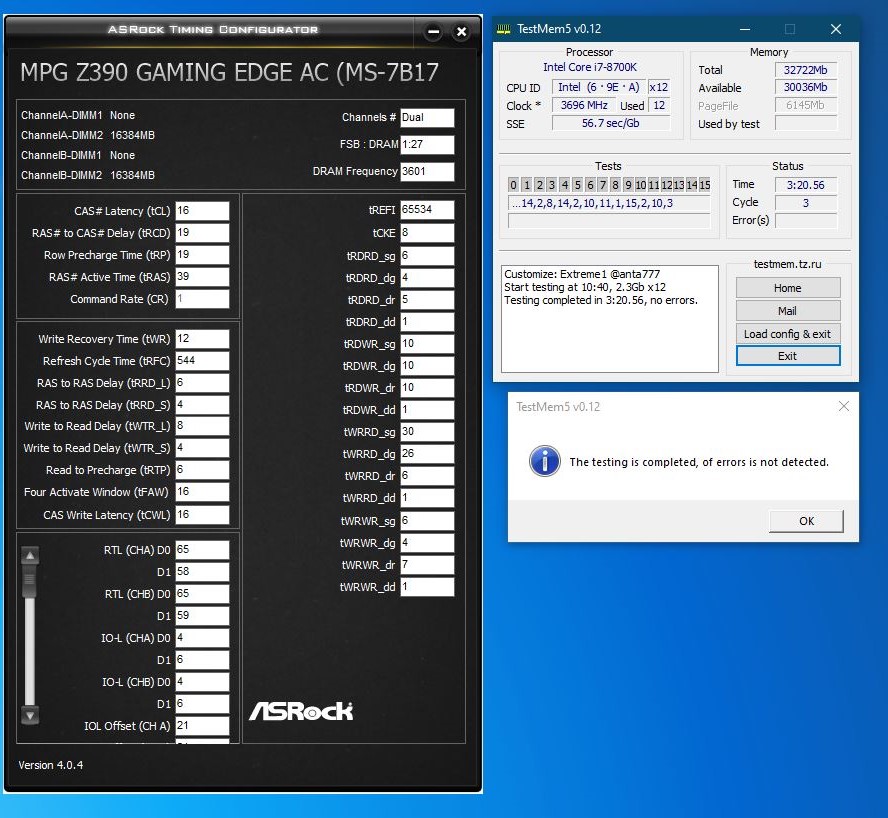Click the CAS Write Latency (tCWL) field
The image size is (888, 818).
pos(202,515)
